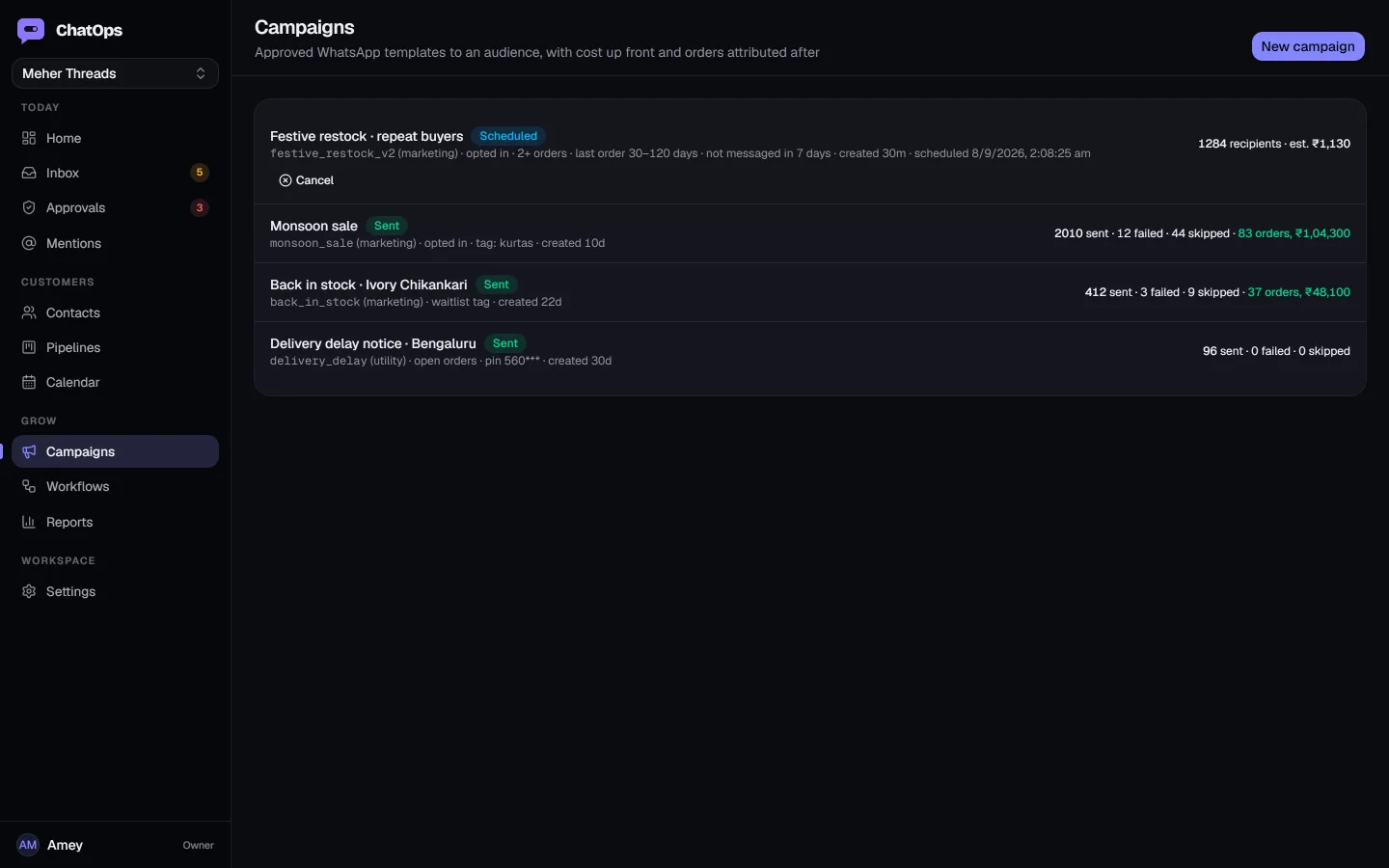Open the Monsoon sale campaign
The image size is (1389, 868).
click(313, 226)
